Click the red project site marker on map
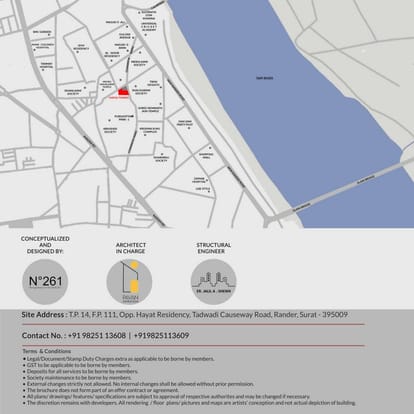The image size is (414, 414). pos(124,92)
